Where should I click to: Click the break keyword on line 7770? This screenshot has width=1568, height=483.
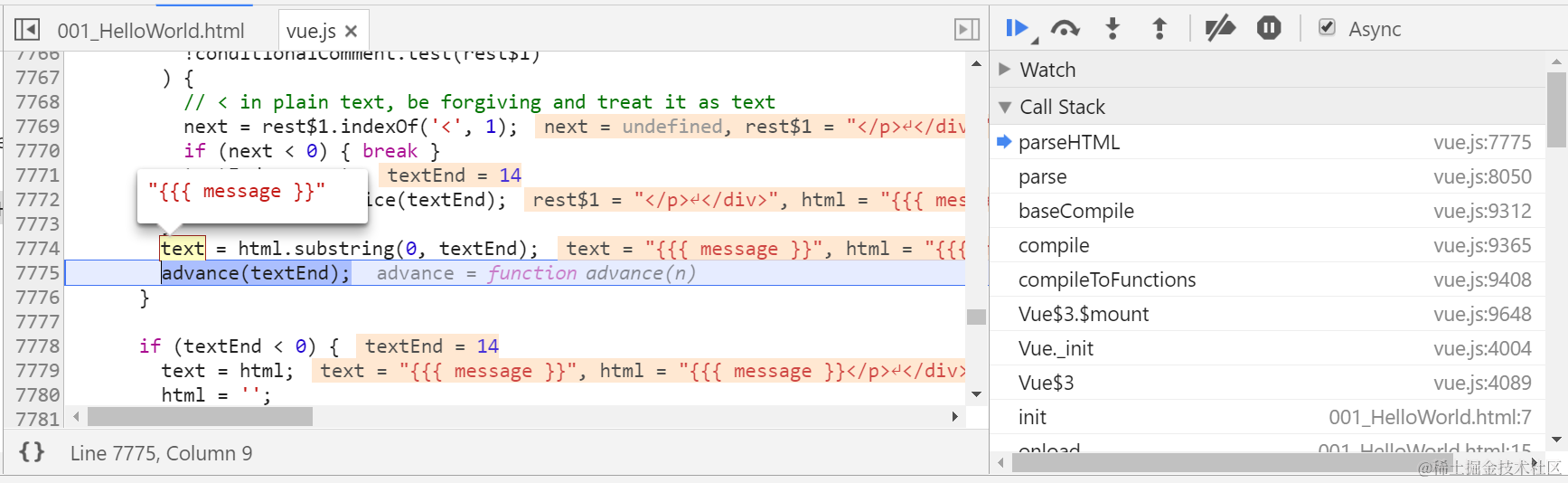pos(390,151)
